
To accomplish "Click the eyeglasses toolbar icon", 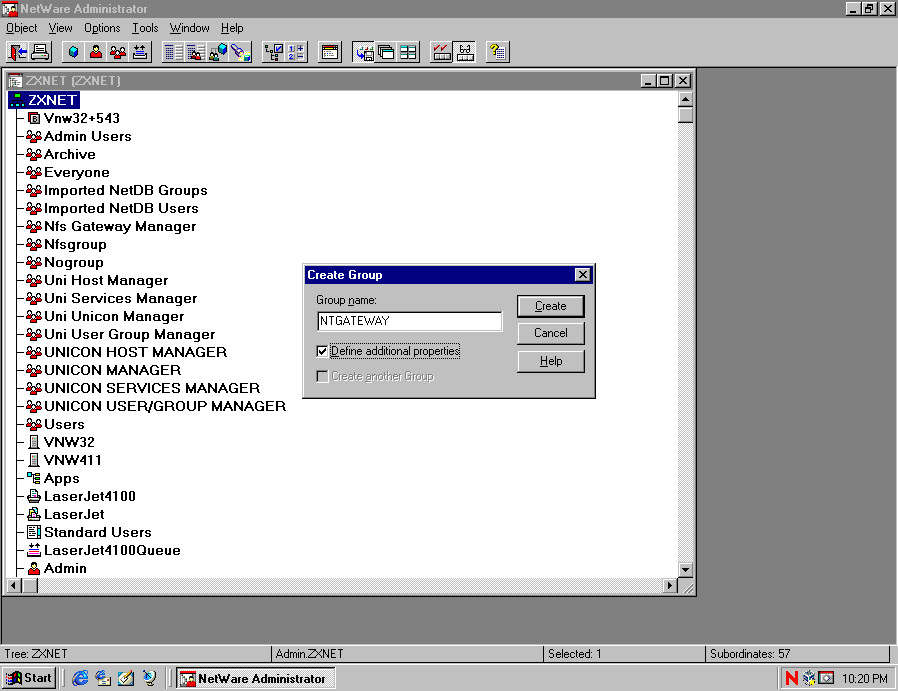I will [x=464, y=52].
